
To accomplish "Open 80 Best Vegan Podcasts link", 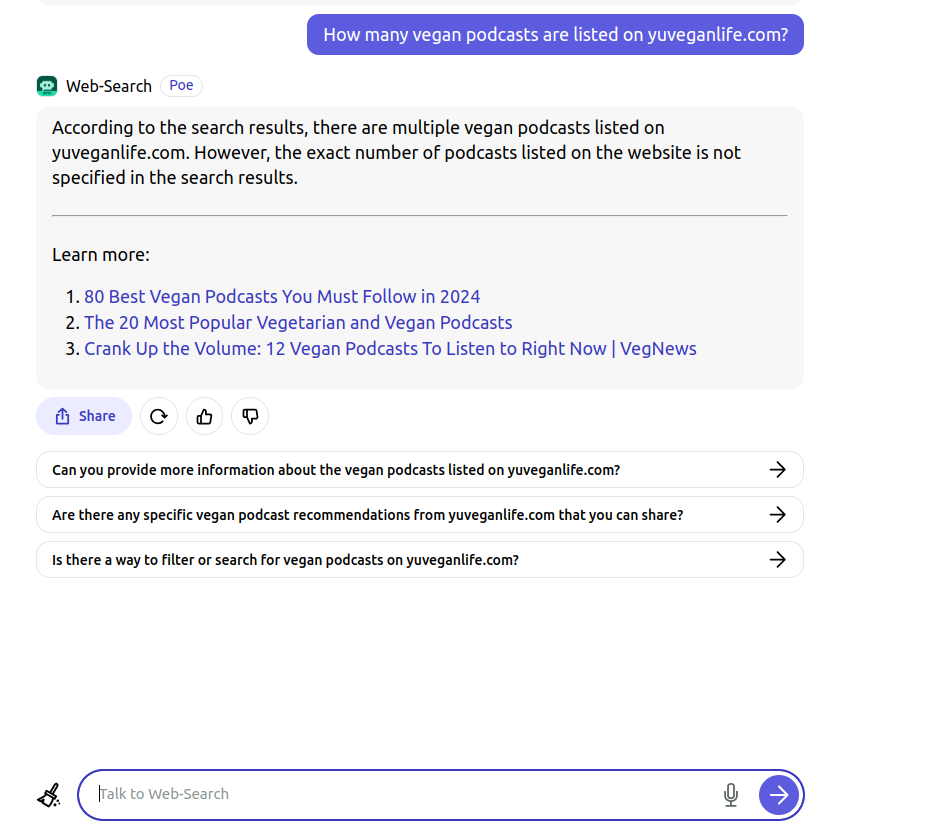I will tap(282, 296).
